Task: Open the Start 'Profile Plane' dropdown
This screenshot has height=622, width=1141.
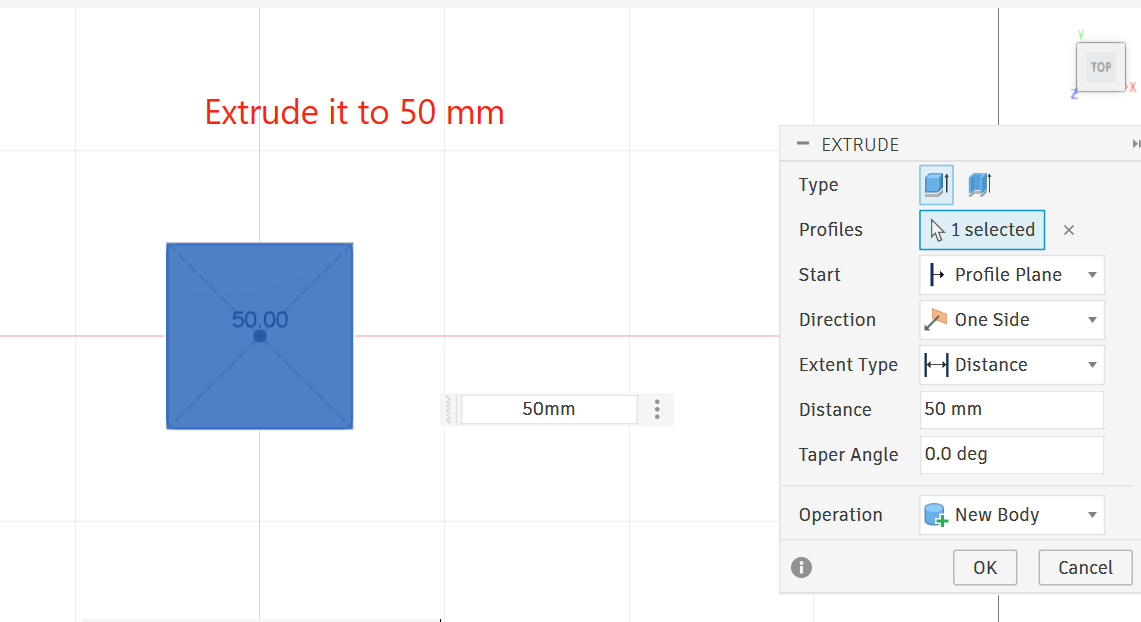Action: pyautogui.click(x=1011, y=275)
